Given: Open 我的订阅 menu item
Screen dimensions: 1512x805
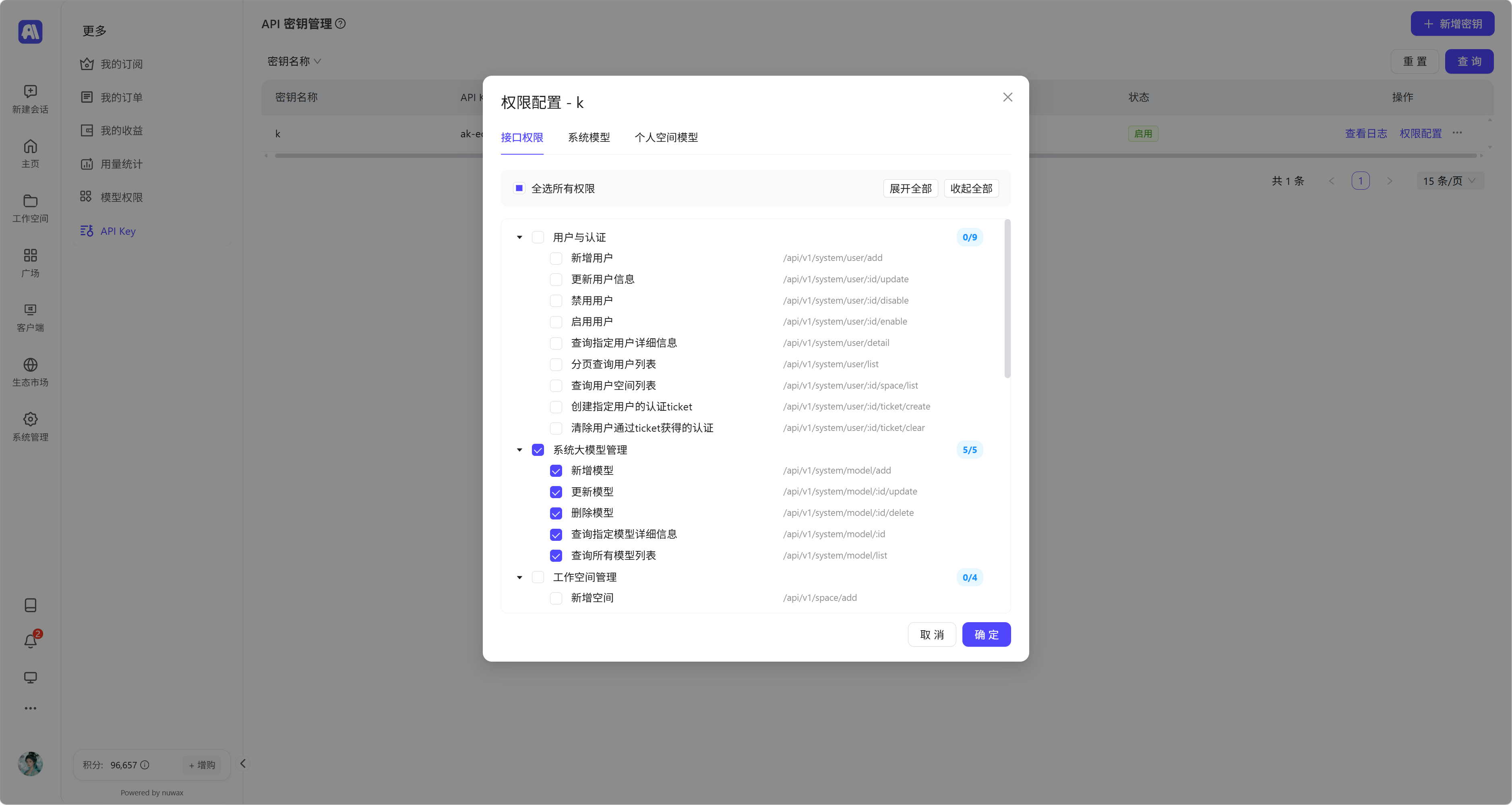Looking at the screenshot, I should [x=151, y=64].
